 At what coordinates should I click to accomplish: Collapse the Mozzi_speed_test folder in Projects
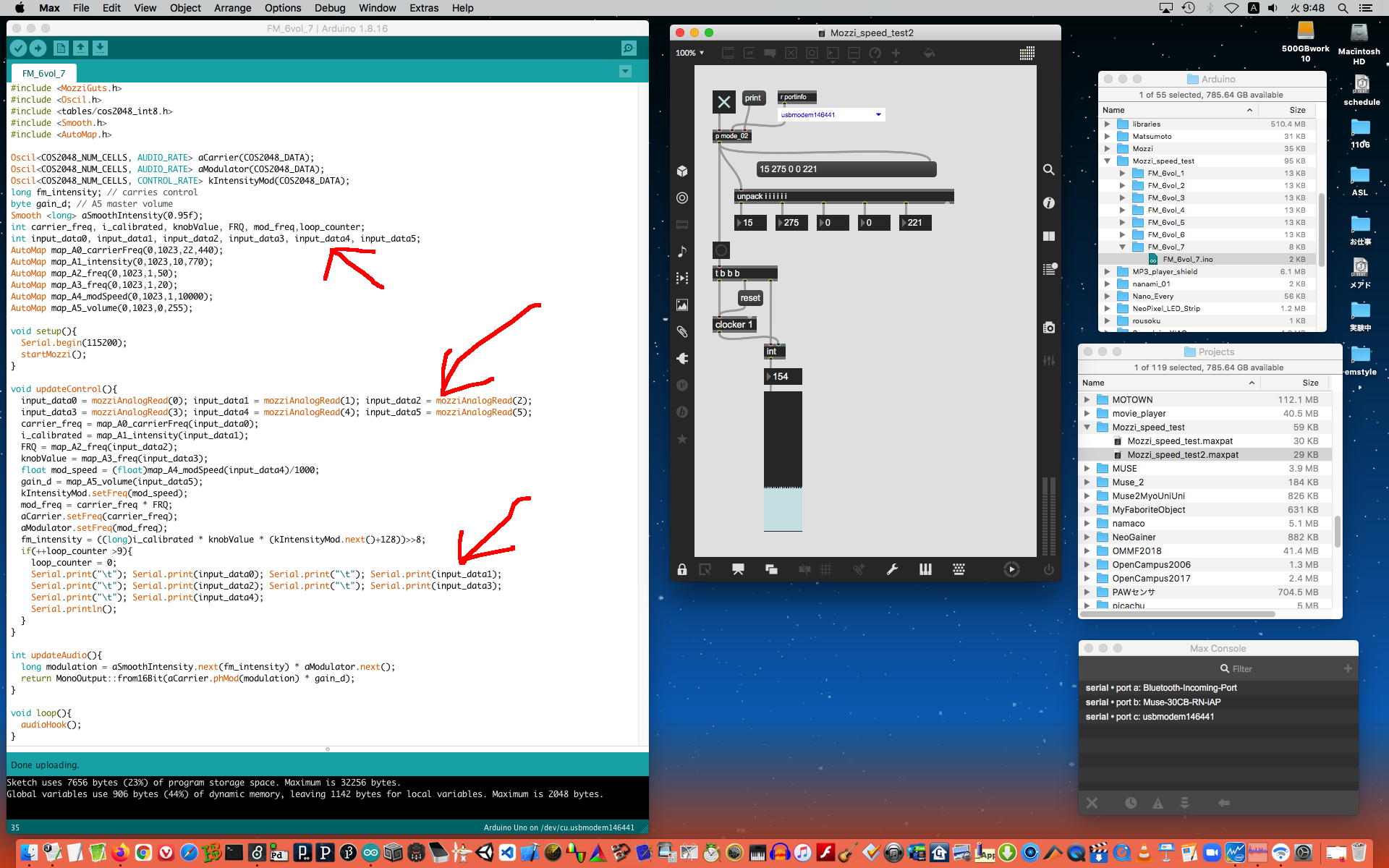pyautogui.click(x=1087, y=427)
